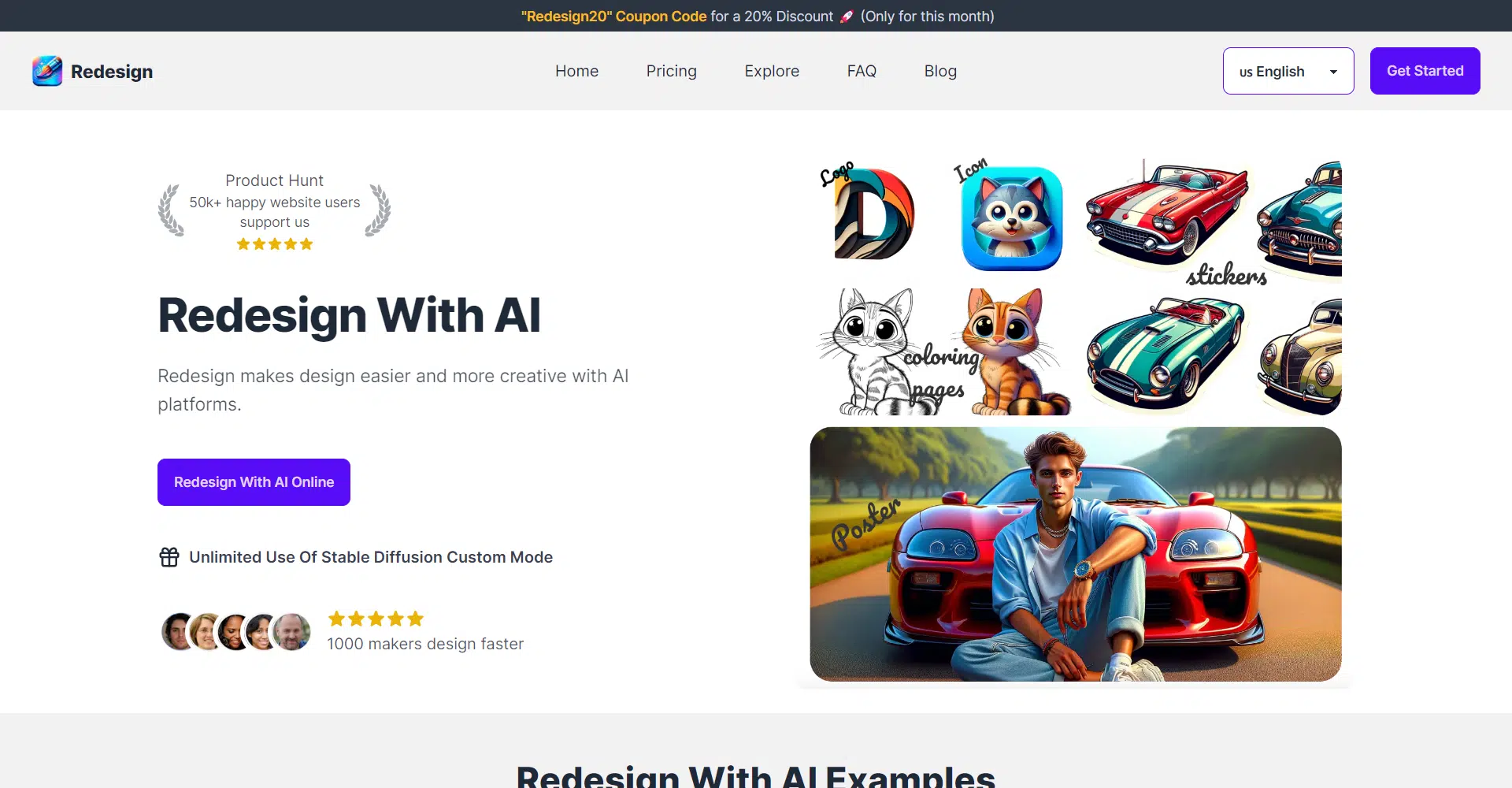This screenshot has width=1512, height=788.
Task: Open the FAQ page
Action: click(862, 71)
